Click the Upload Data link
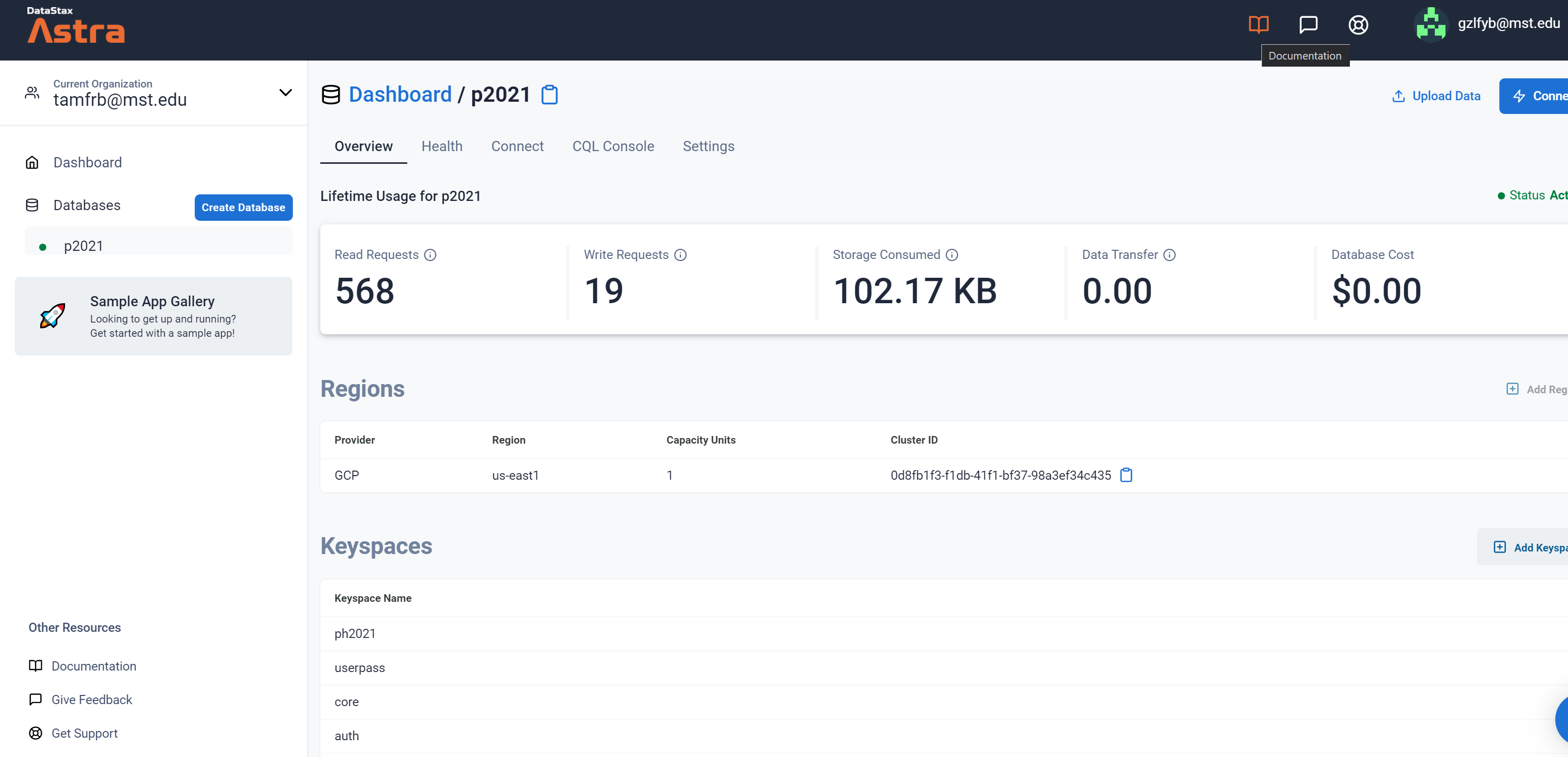The height and width of the screenshot is (757, 1568). point(1436,96)
